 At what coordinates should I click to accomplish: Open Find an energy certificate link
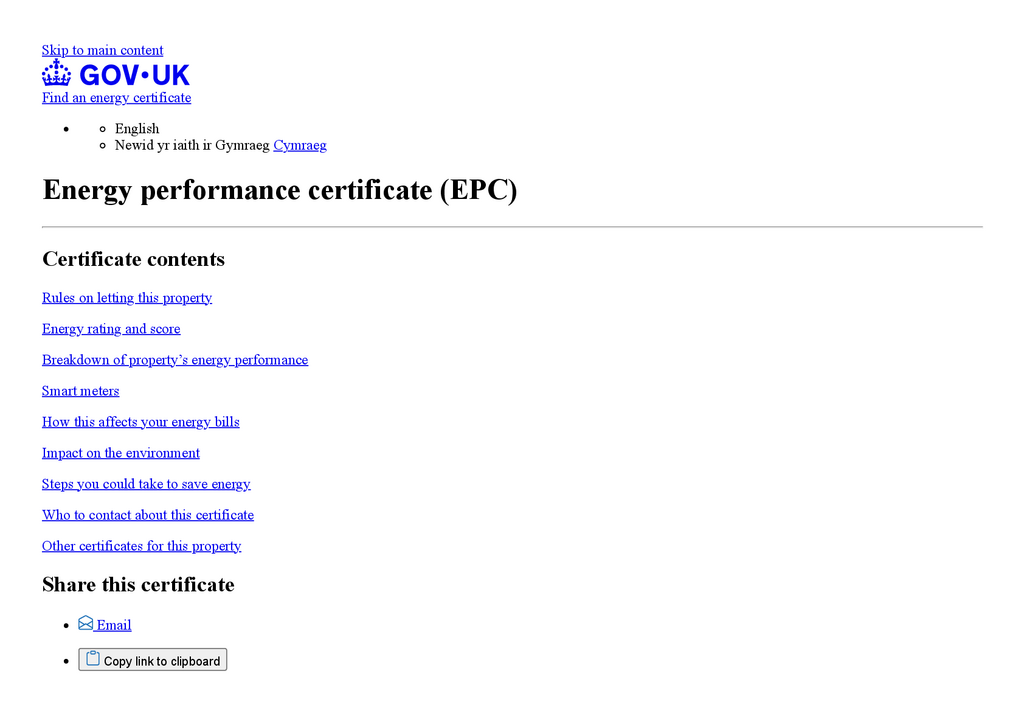coord(116,98)
